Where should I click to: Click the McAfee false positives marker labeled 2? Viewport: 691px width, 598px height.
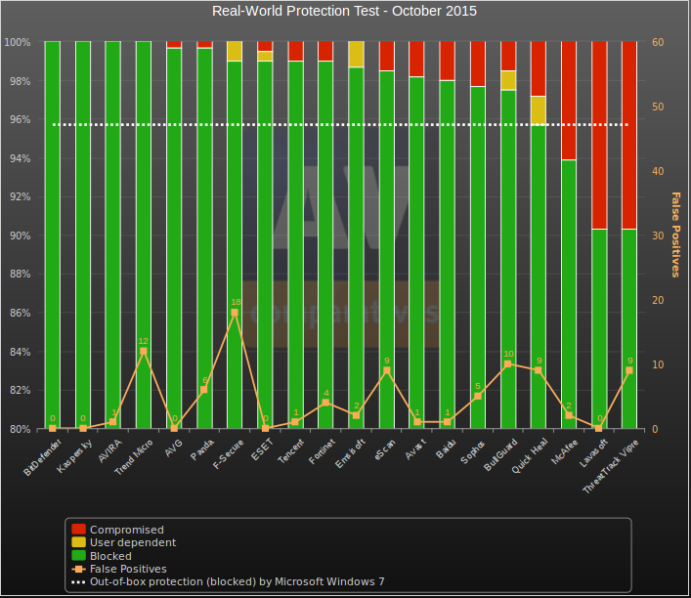tap(569, 416)
